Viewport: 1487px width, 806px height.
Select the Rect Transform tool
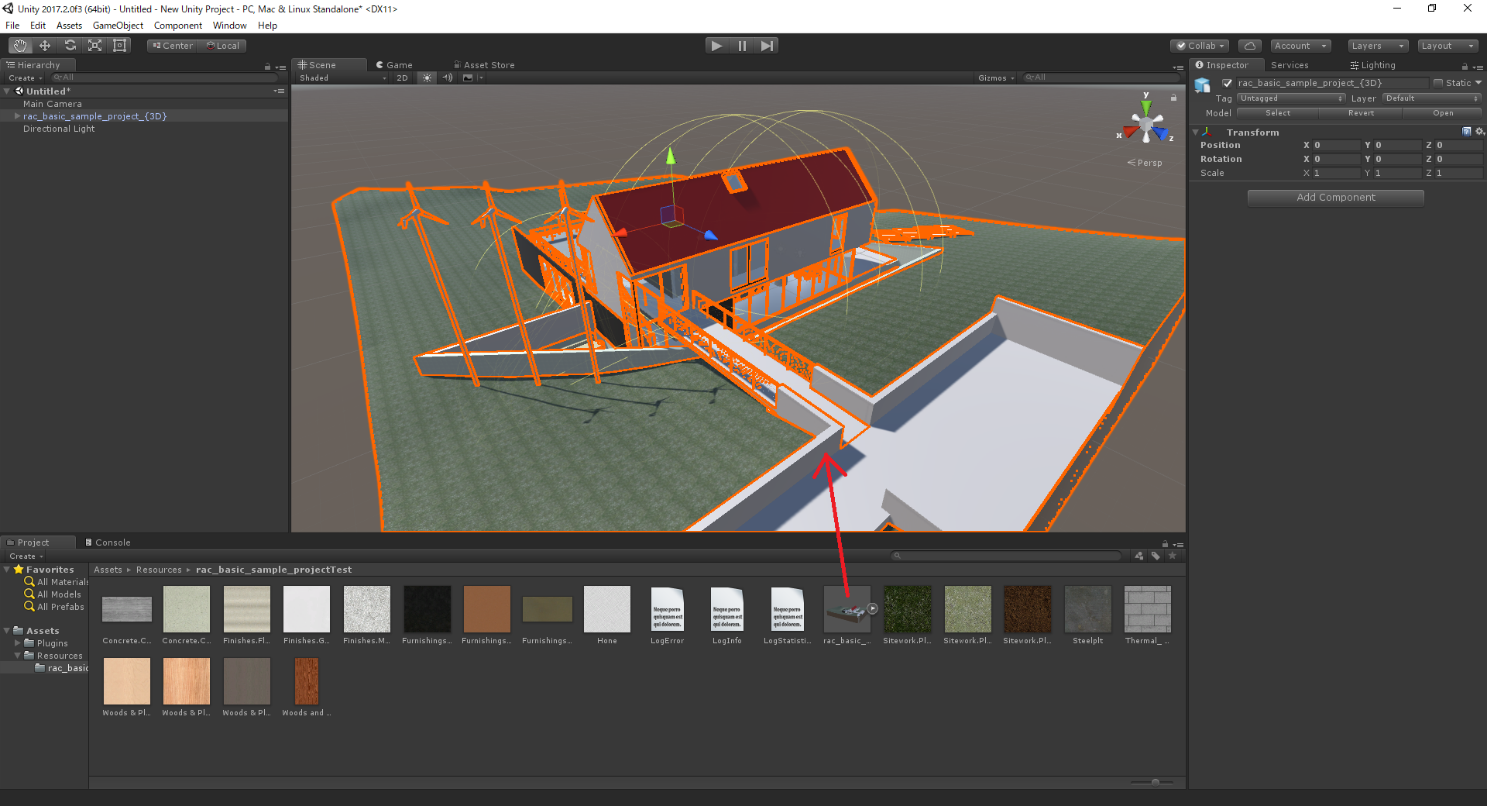[119, 45]
